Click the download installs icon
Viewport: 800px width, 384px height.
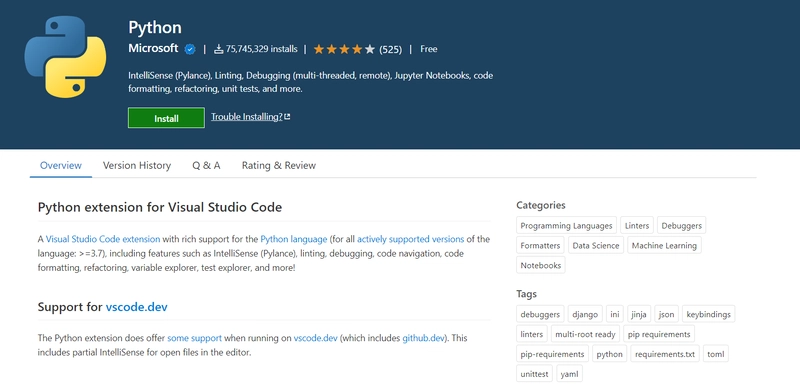218,49
